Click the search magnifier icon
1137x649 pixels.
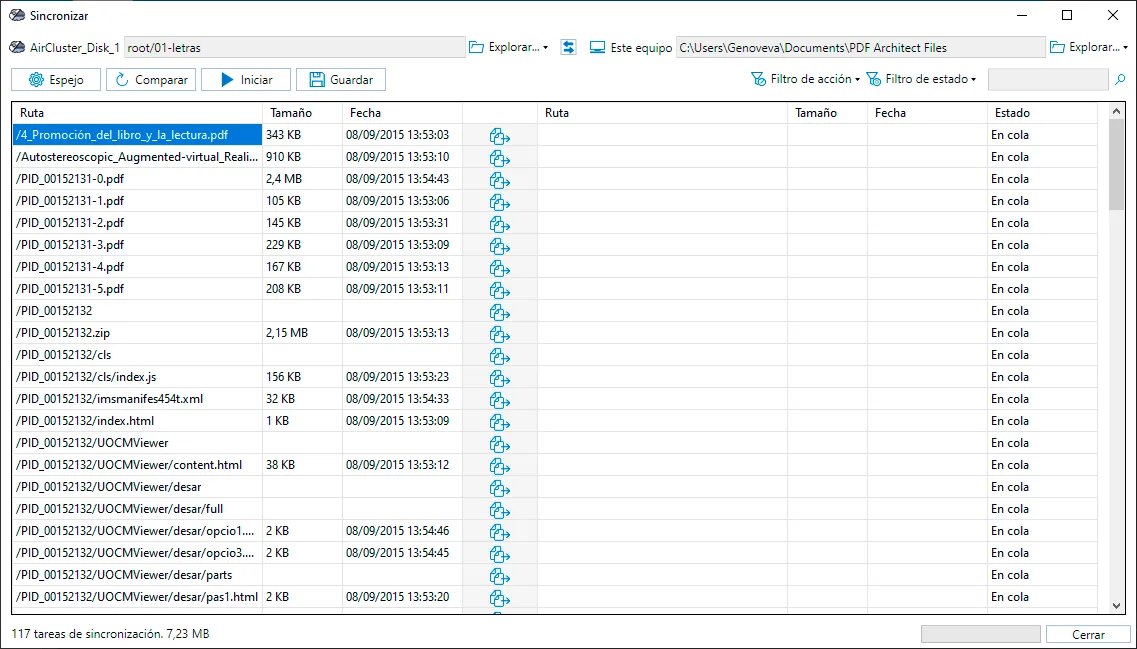tap(1120, 80)
